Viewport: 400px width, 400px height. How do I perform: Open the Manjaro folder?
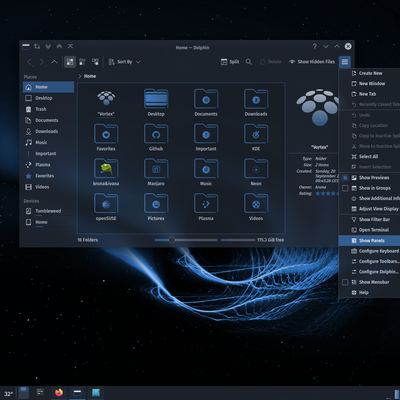[156, 172]
